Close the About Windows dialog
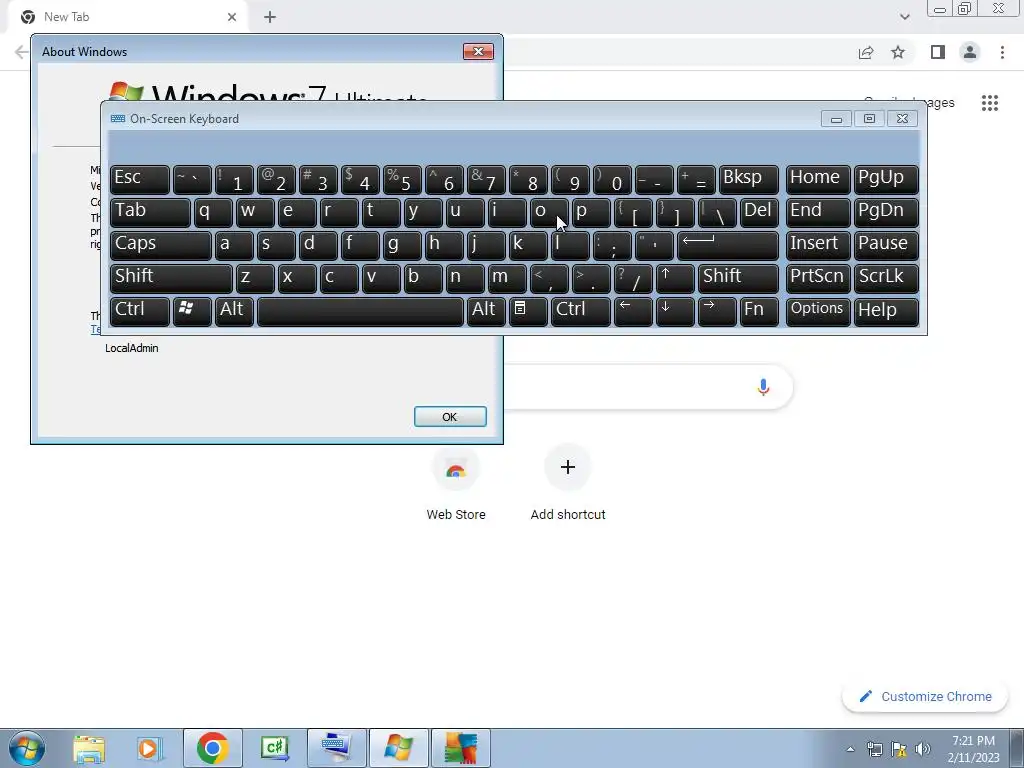 point(478,52)
